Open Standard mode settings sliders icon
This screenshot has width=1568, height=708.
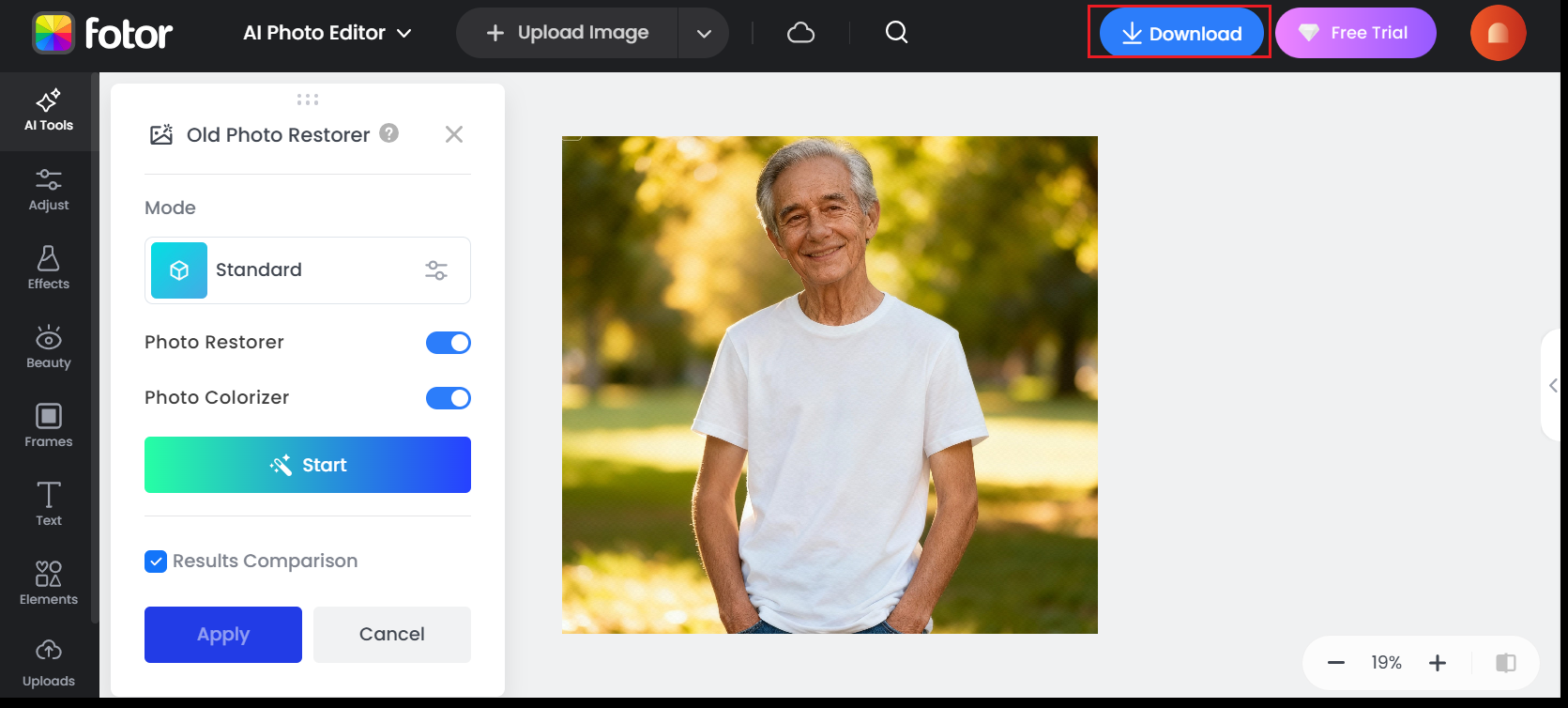click(x=436, y=270)
